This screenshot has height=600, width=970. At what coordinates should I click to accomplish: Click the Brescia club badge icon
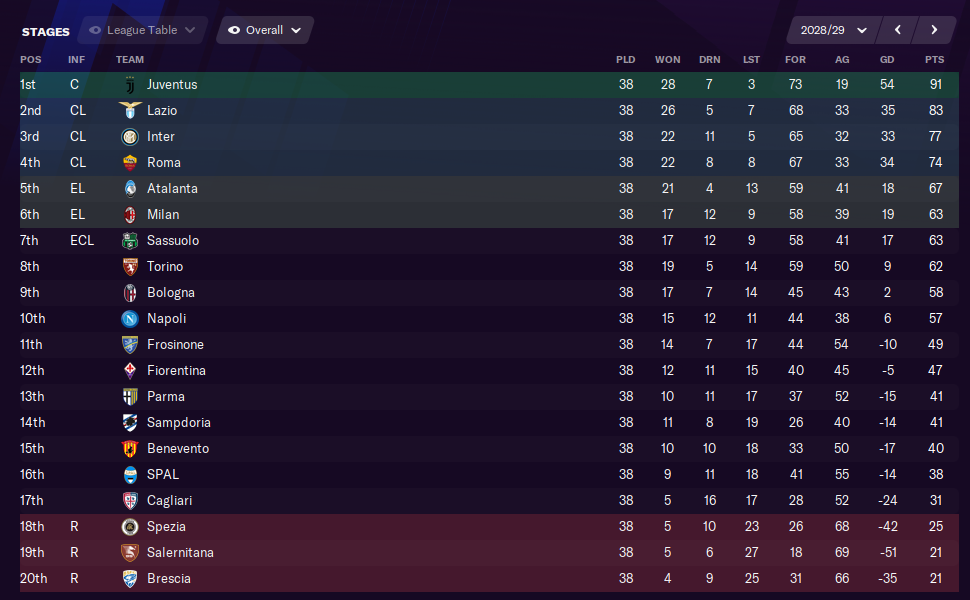130,578
